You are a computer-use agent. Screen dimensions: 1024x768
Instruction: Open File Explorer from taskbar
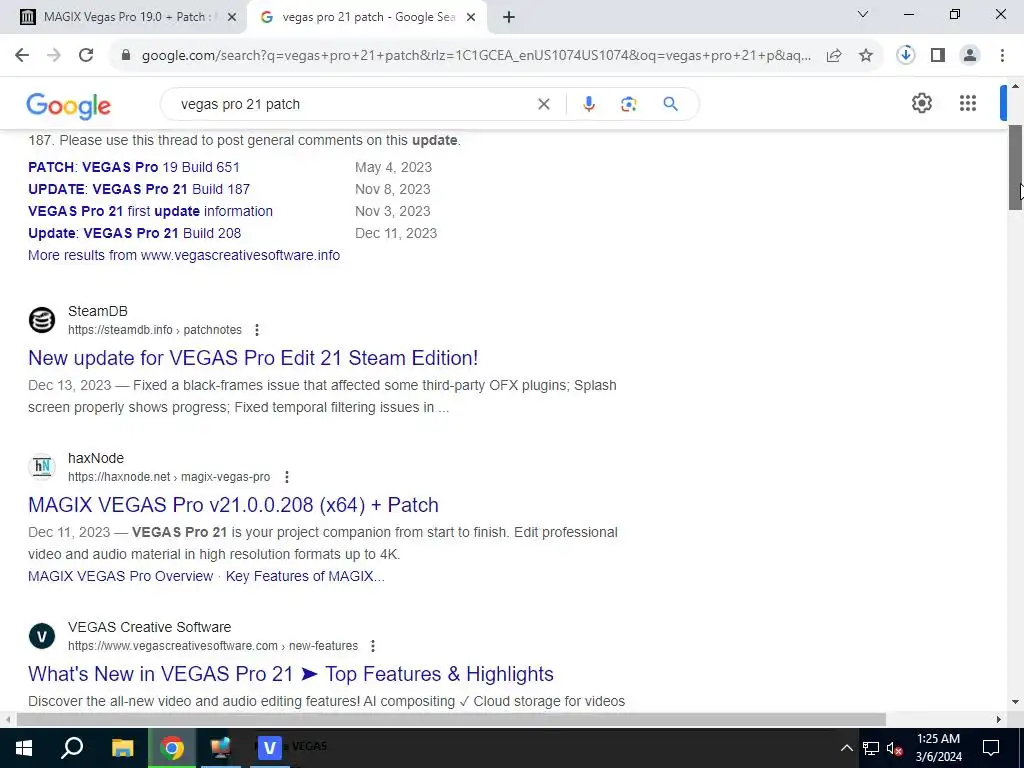pos(123,748)
